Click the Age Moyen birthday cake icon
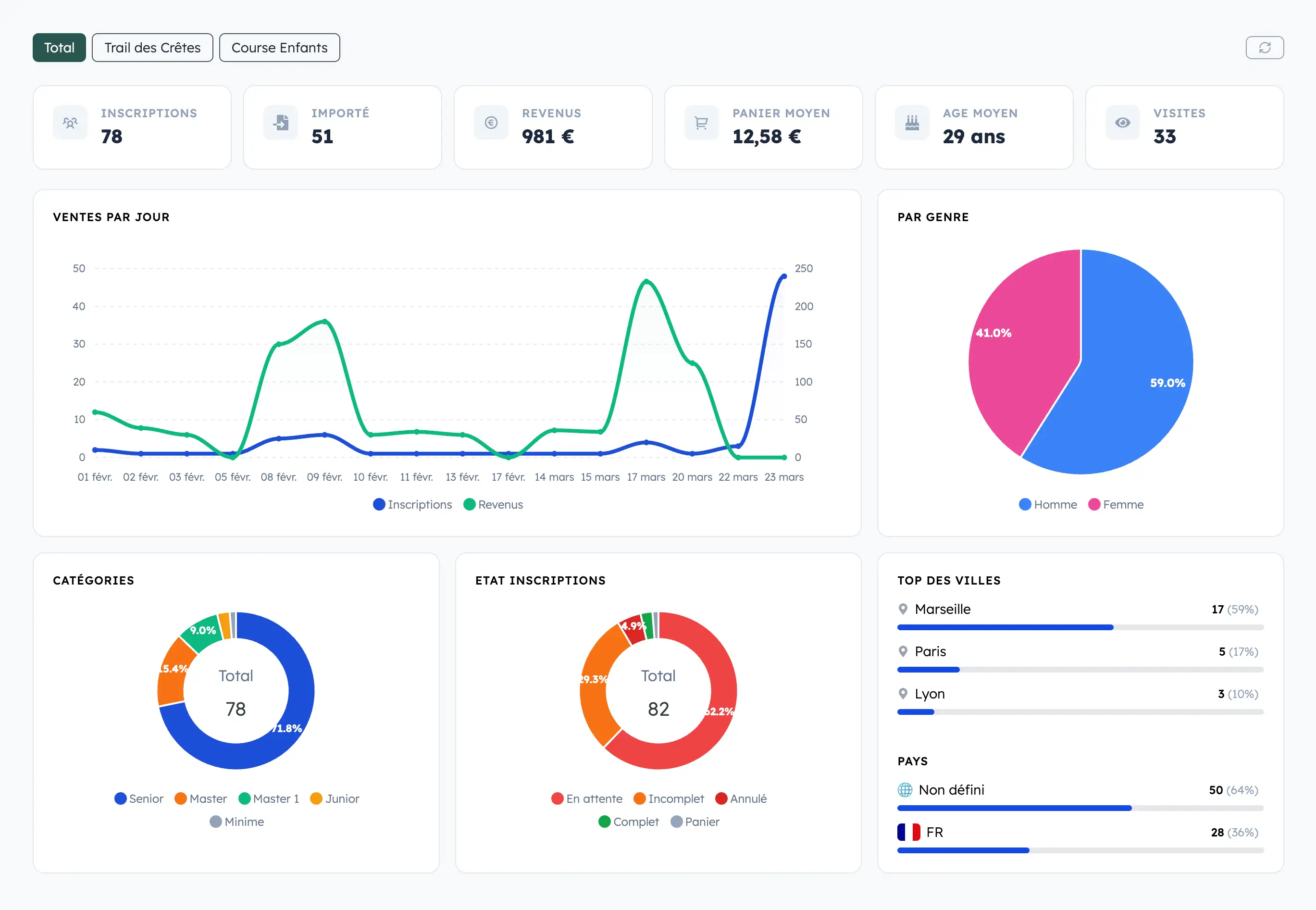The height and width of the screenshot is (910, 1316). pos(912,123)
